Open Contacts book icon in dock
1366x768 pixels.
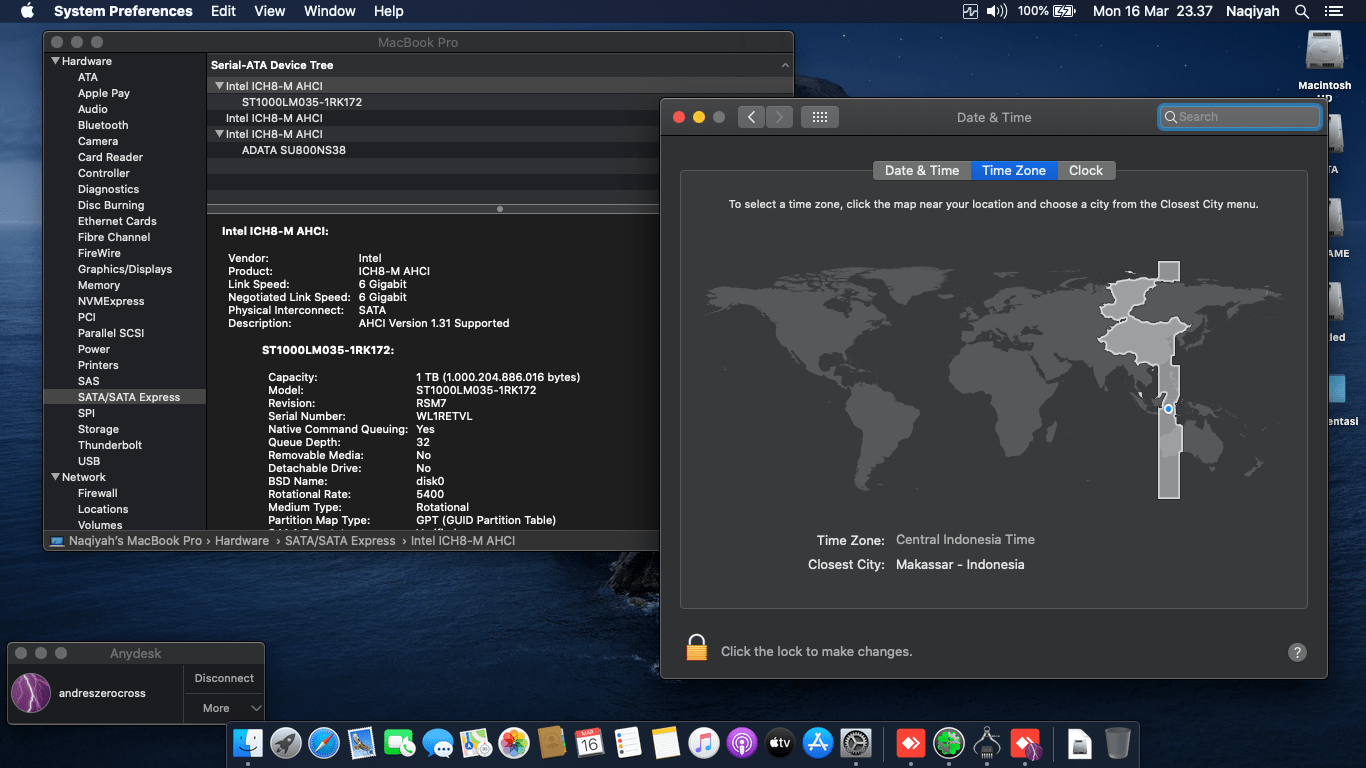(552, 743)
